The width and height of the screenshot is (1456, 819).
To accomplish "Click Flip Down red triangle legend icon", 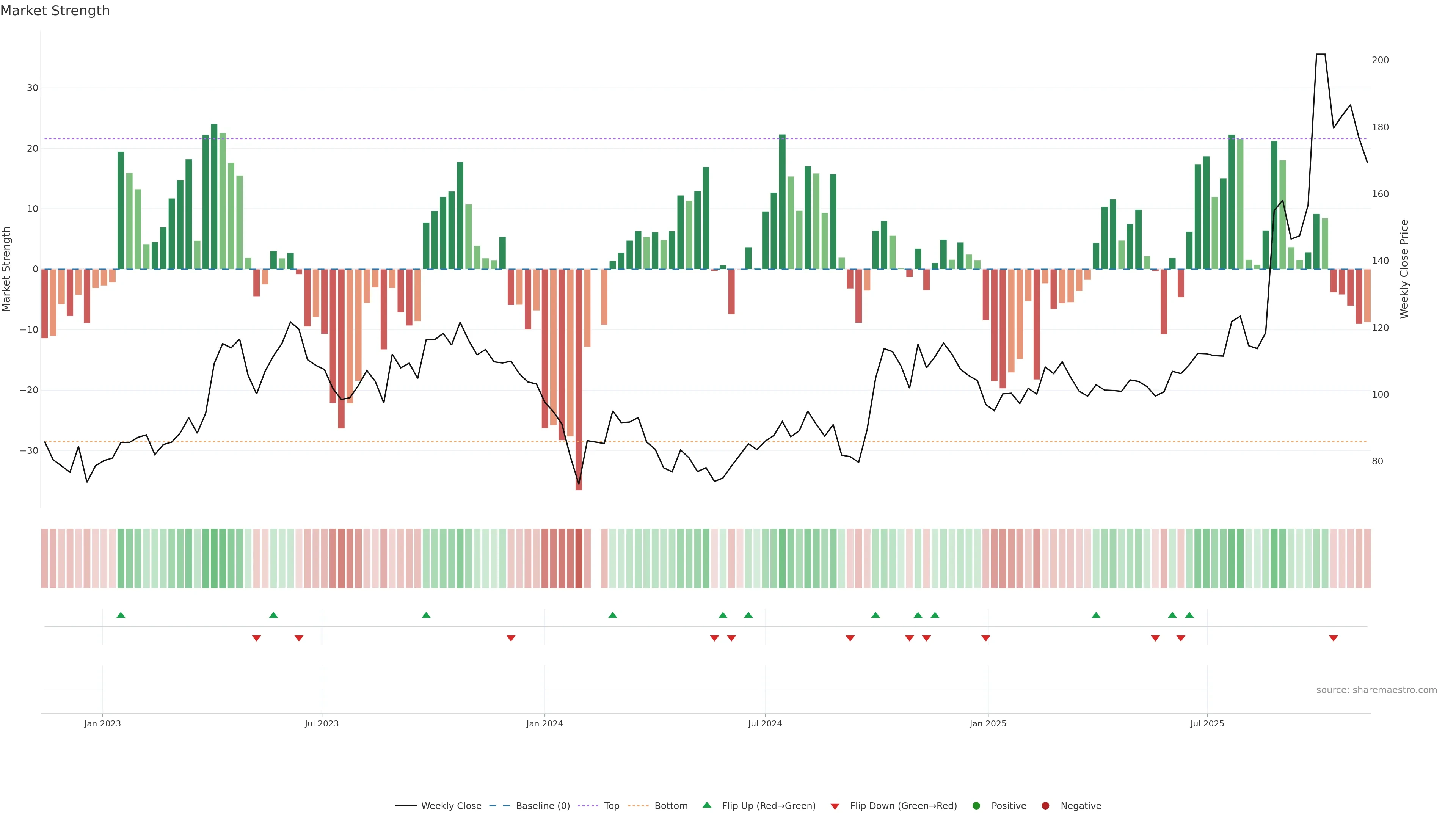I will 835,806.
